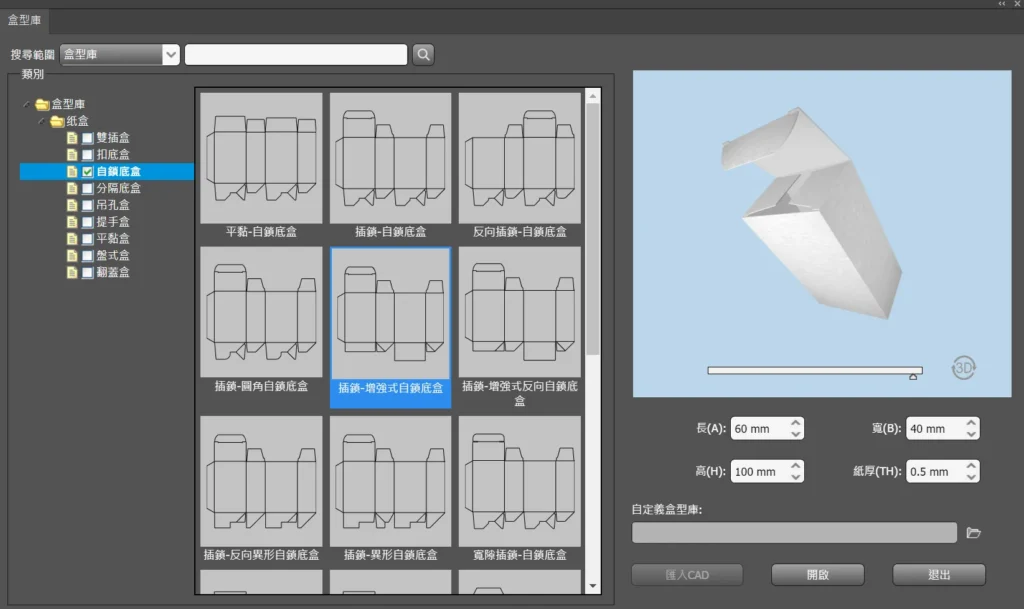This screenshot has height=609, width=1024.
Task: Click the magnifier search icon button
Action: [423, 54]
